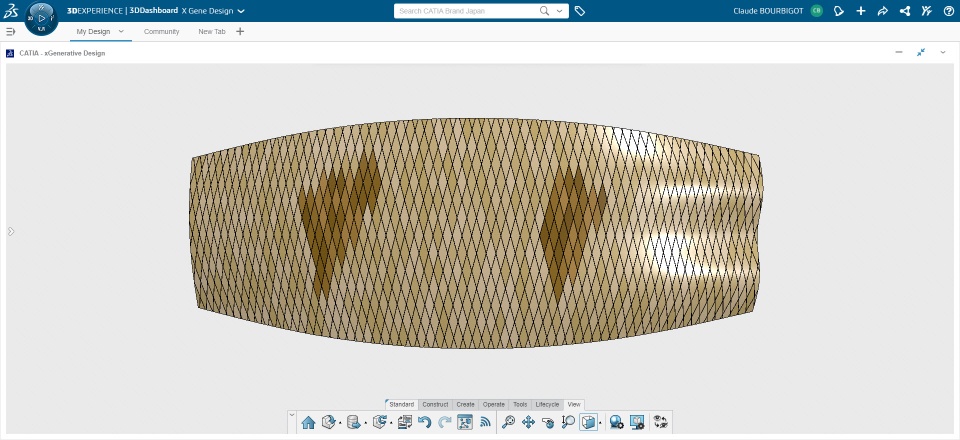Select the Pan four-arrow tool
This screenshot has width=960, height=440.
[528, 422]
